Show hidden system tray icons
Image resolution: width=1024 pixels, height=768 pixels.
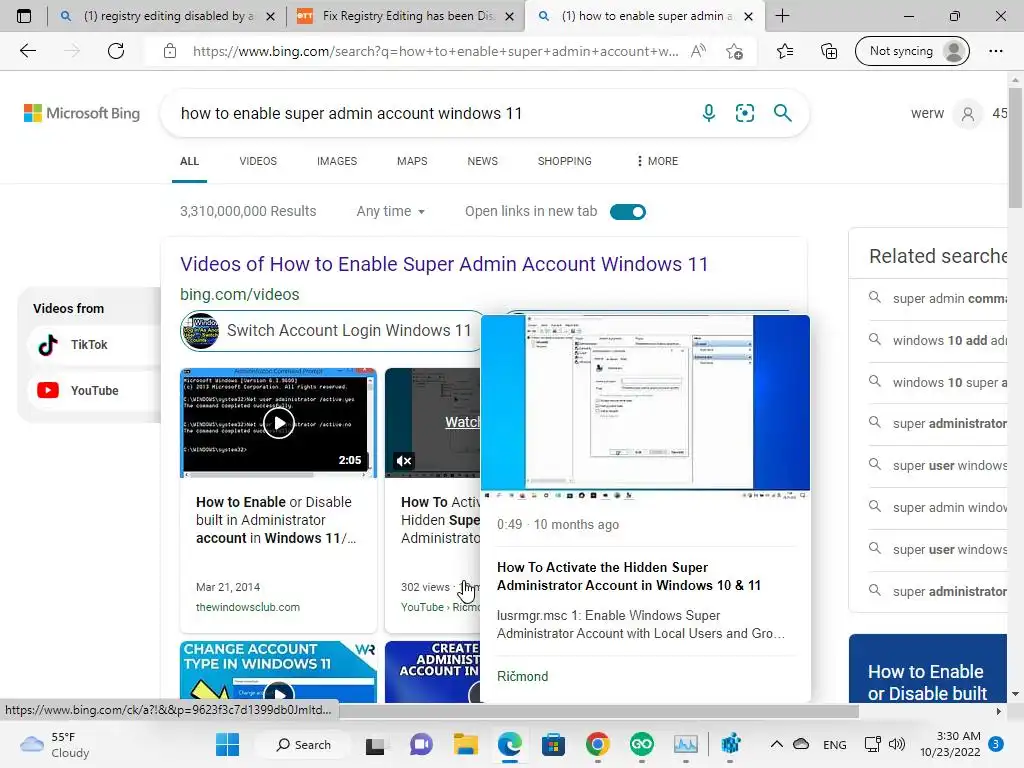coord(776,744)
